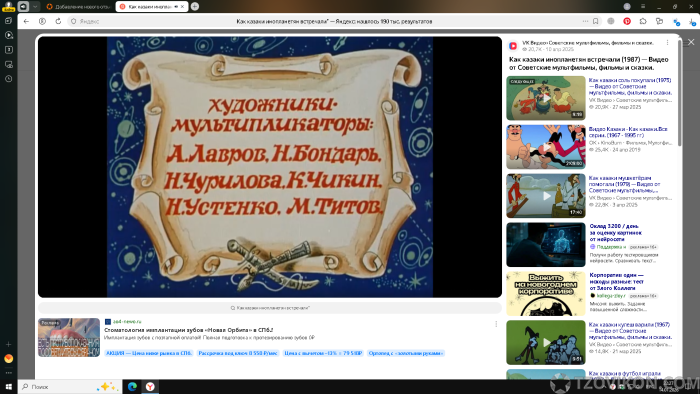Open the 'Как казаки мушкетёрам помогали (1979)' link
Viewport: 700px width, 394px height.
coord(624,184)
